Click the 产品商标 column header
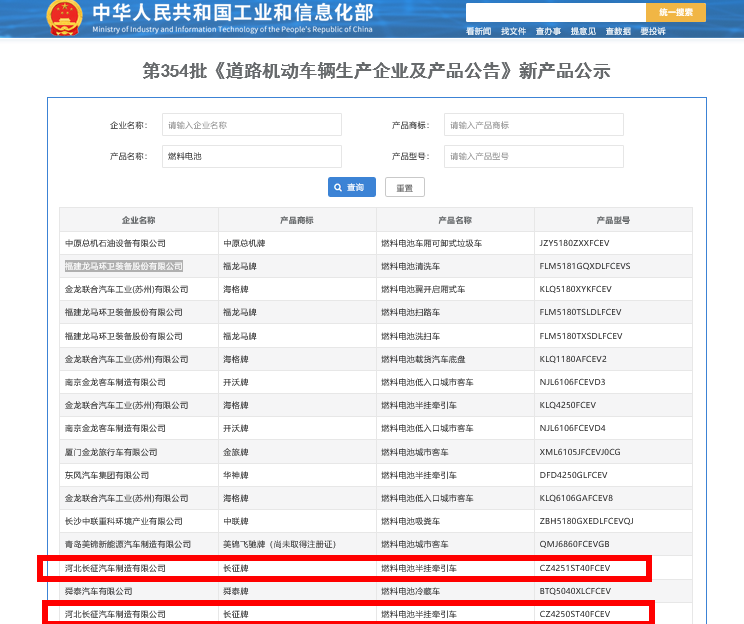This screenshot has height=624, width=744. click(x=297, y=220)
